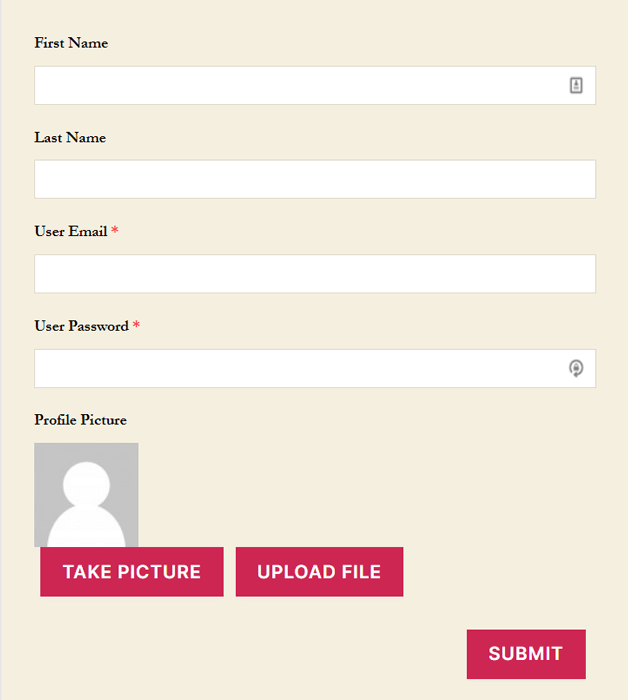Click the default avatar placeholder image
Image resolution: width=628 pixels, height=700 pixels.
[x=86, y=495]
